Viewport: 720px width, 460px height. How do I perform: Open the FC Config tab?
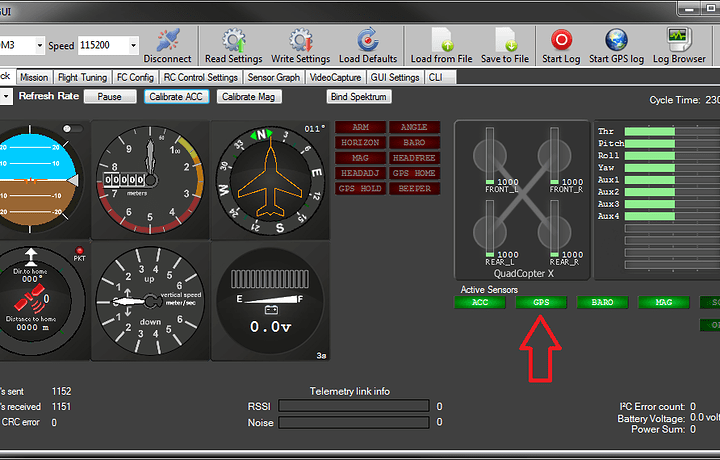coord(135,78)
